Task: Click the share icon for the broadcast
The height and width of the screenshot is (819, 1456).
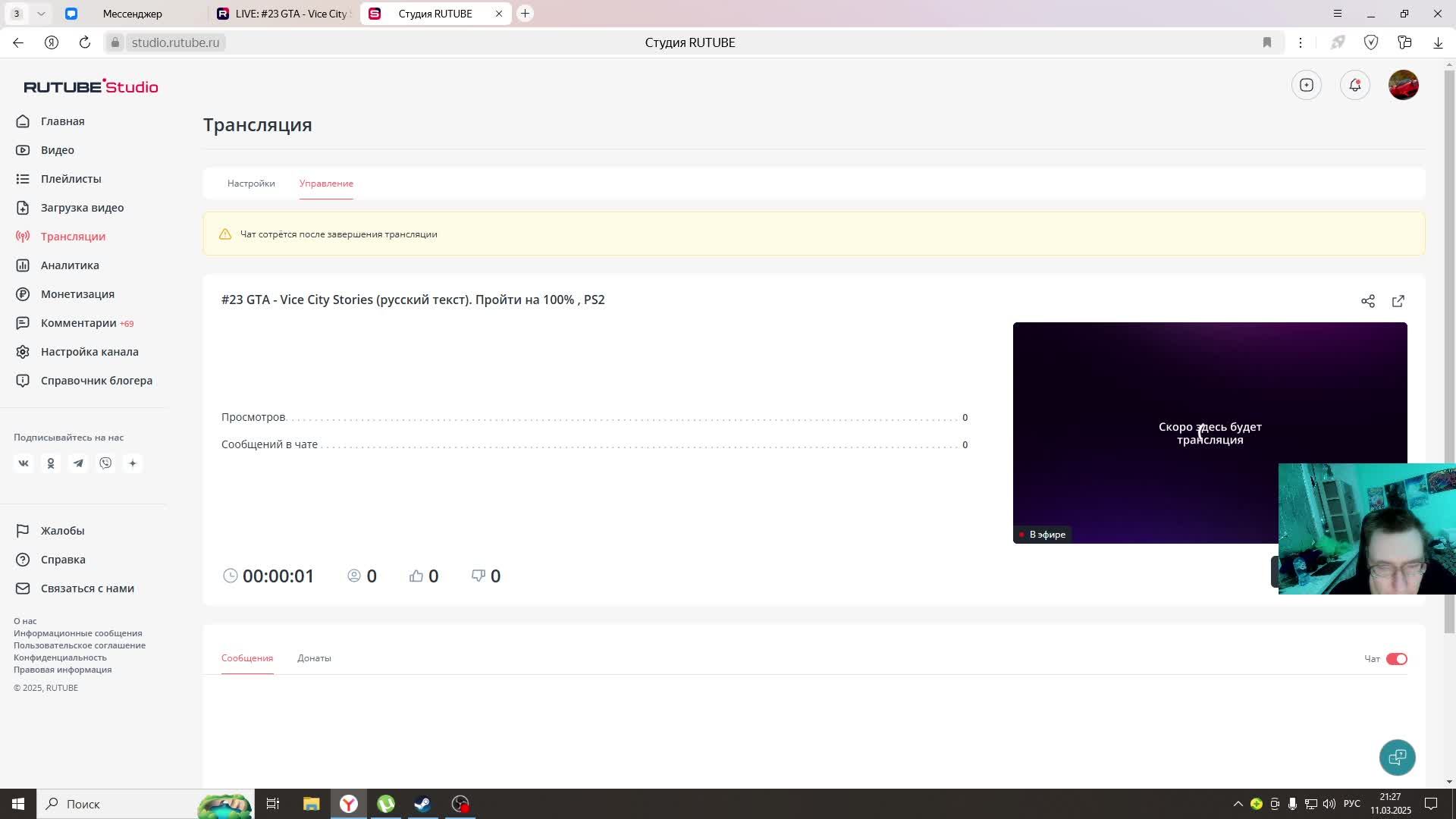Action: (1367, 301)
